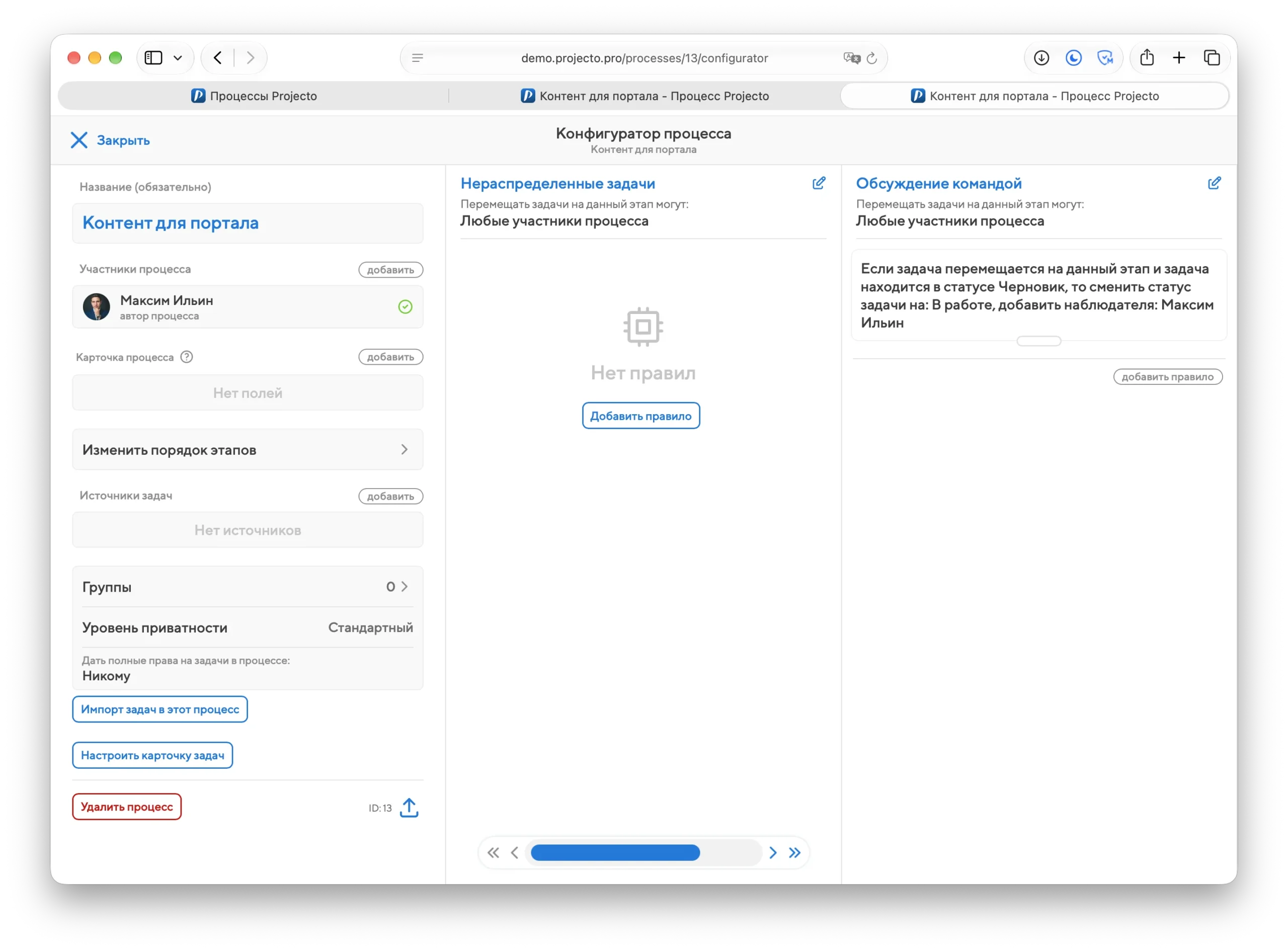
Task: Jump to the last stage with double-right arrows
Action: coord(795,852)
